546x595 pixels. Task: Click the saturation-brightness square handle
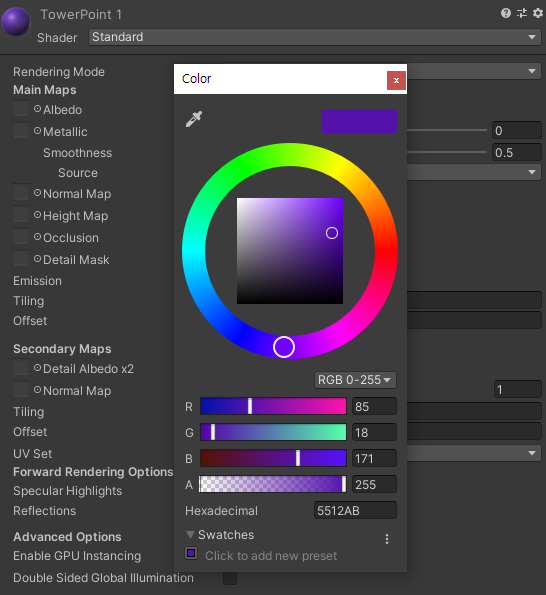[x=332, y=233]
